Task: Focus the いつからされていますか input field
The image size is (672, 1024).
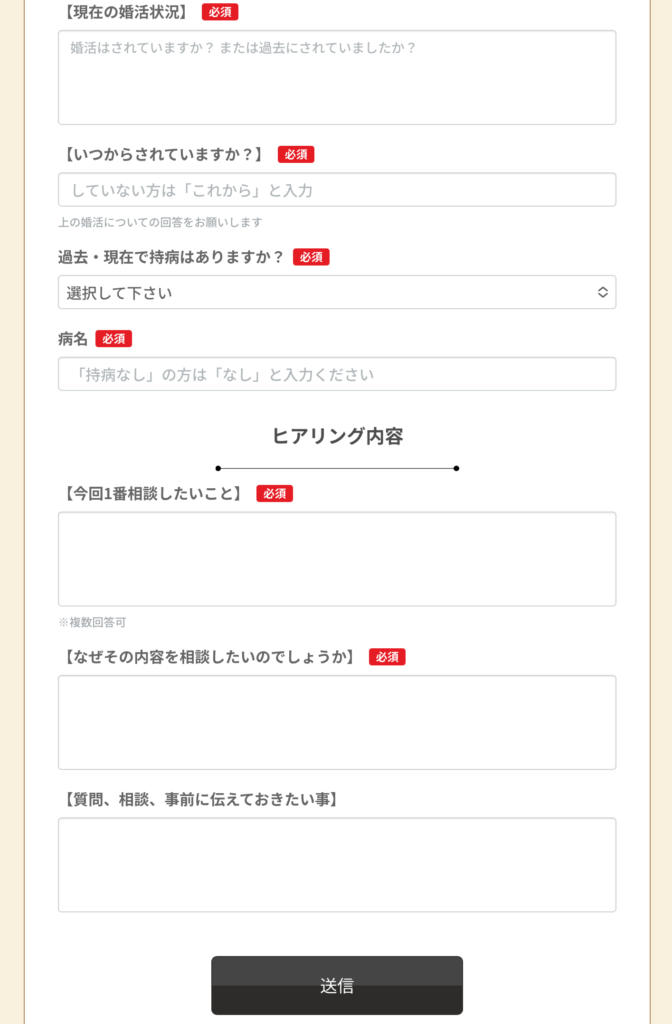Action: (x=336, y=190)
